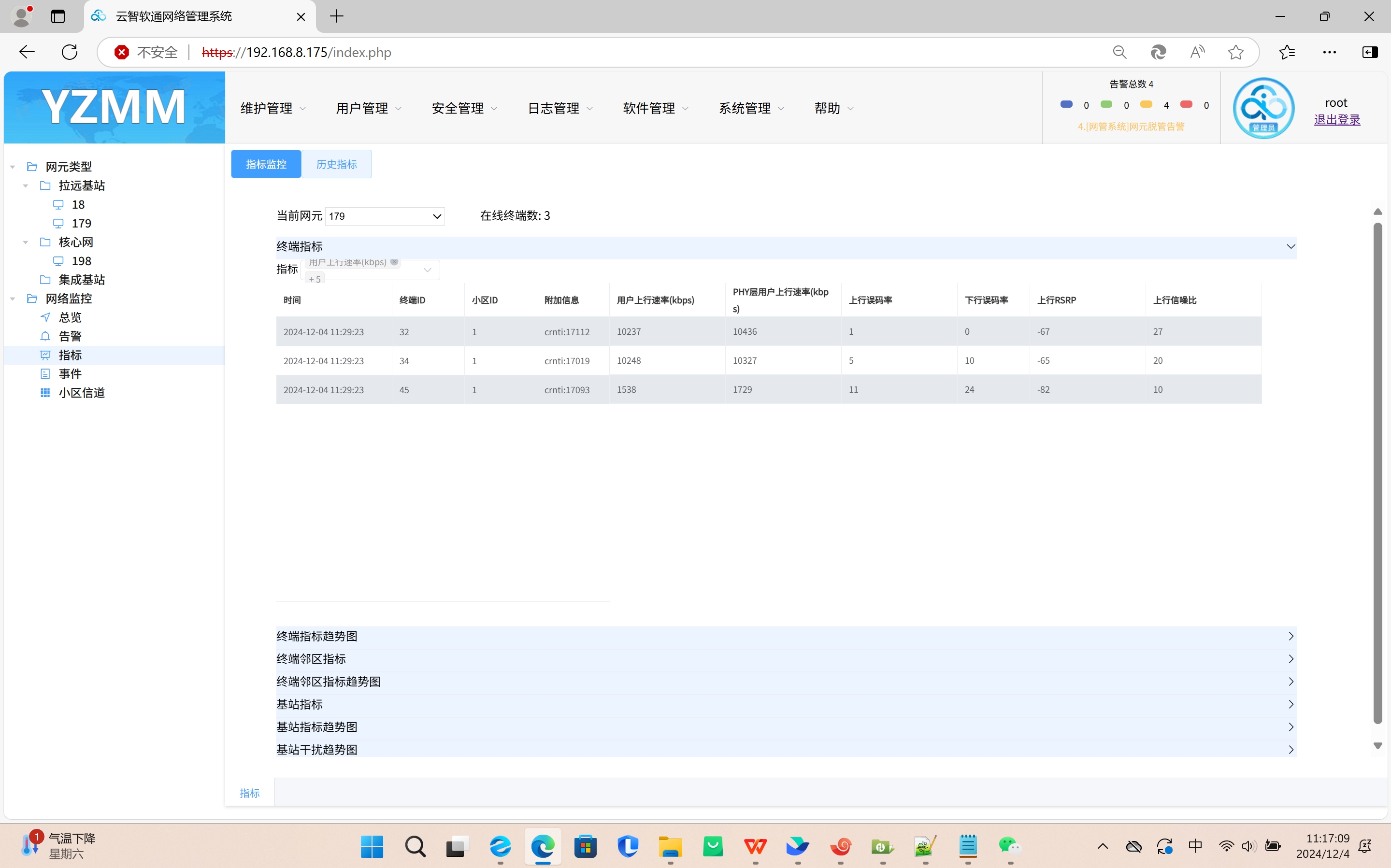Click the blue alarm level indicator
The height and width of the screenshot is (868, 1391).
pyautogui.click(x=1066, y=104)
